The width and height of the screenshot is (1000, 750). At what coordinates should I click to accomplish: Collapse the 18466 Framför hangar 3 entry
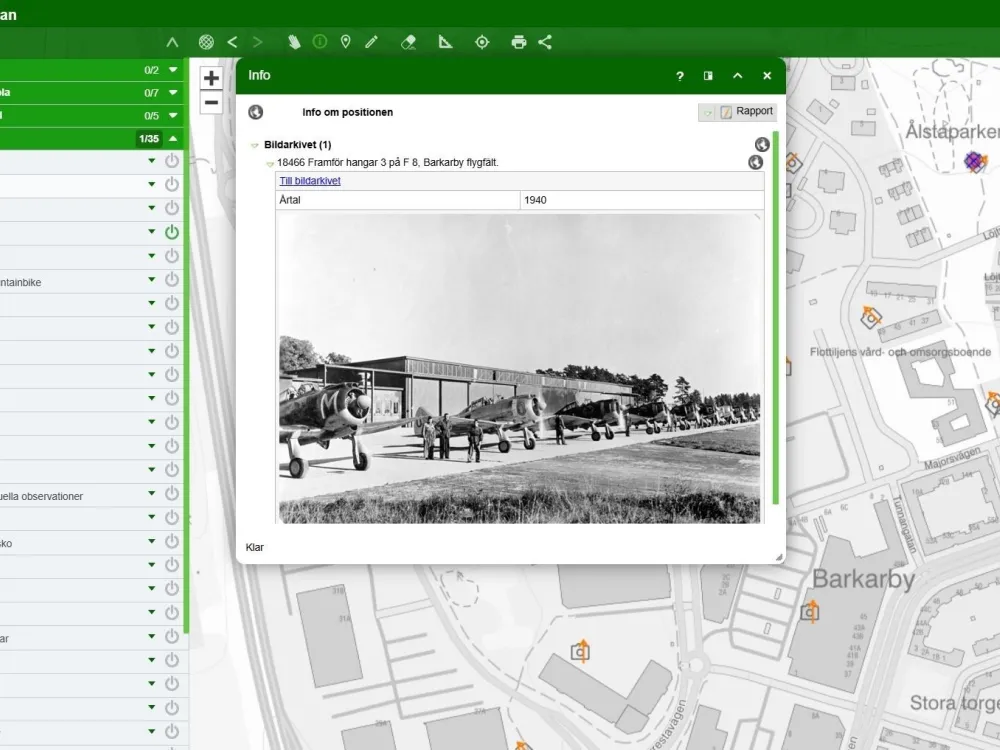click(x=270, y=164)
